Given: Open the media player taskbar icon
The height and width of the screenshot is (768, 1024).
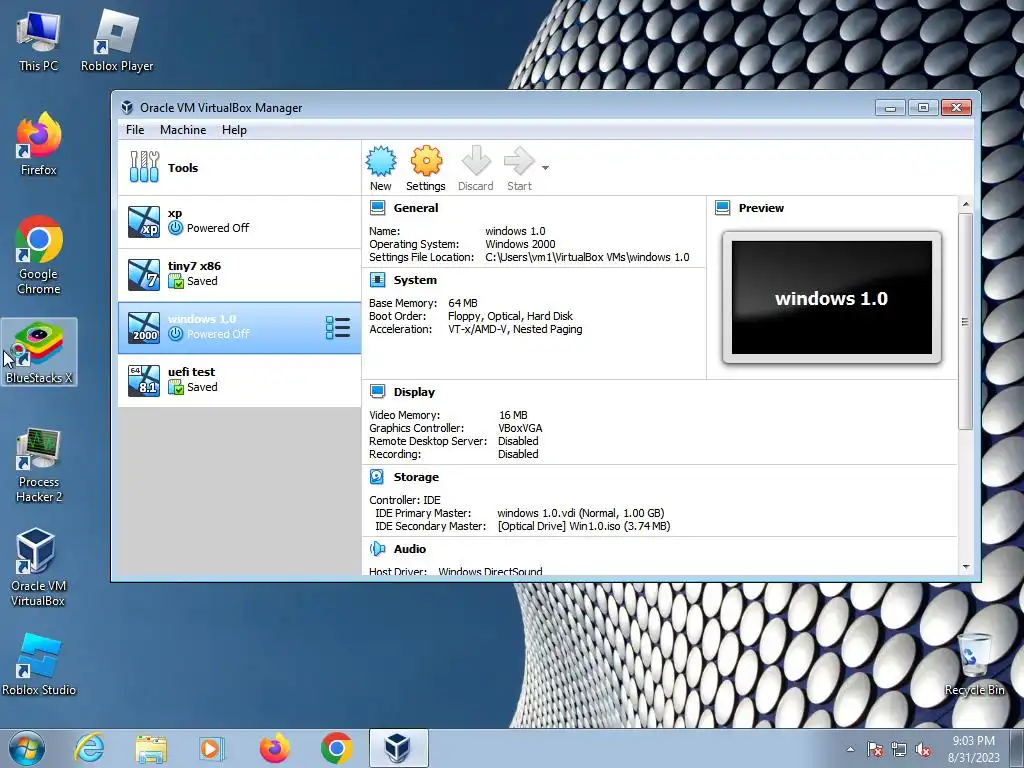Looking at the screenshot, I should [212, 748].
